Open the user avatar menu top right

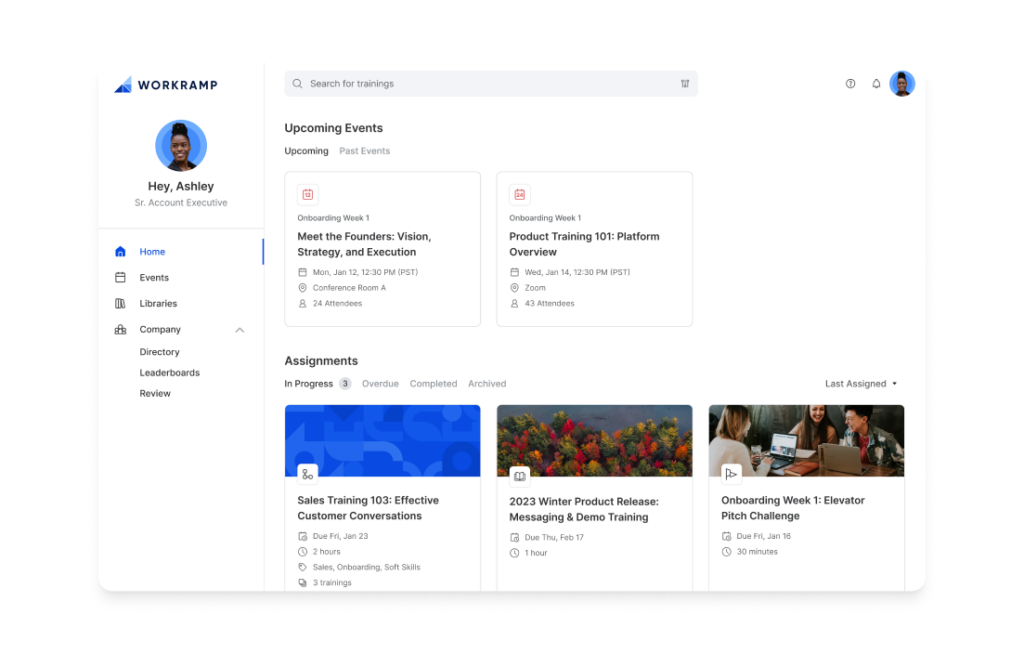[902, 84]
